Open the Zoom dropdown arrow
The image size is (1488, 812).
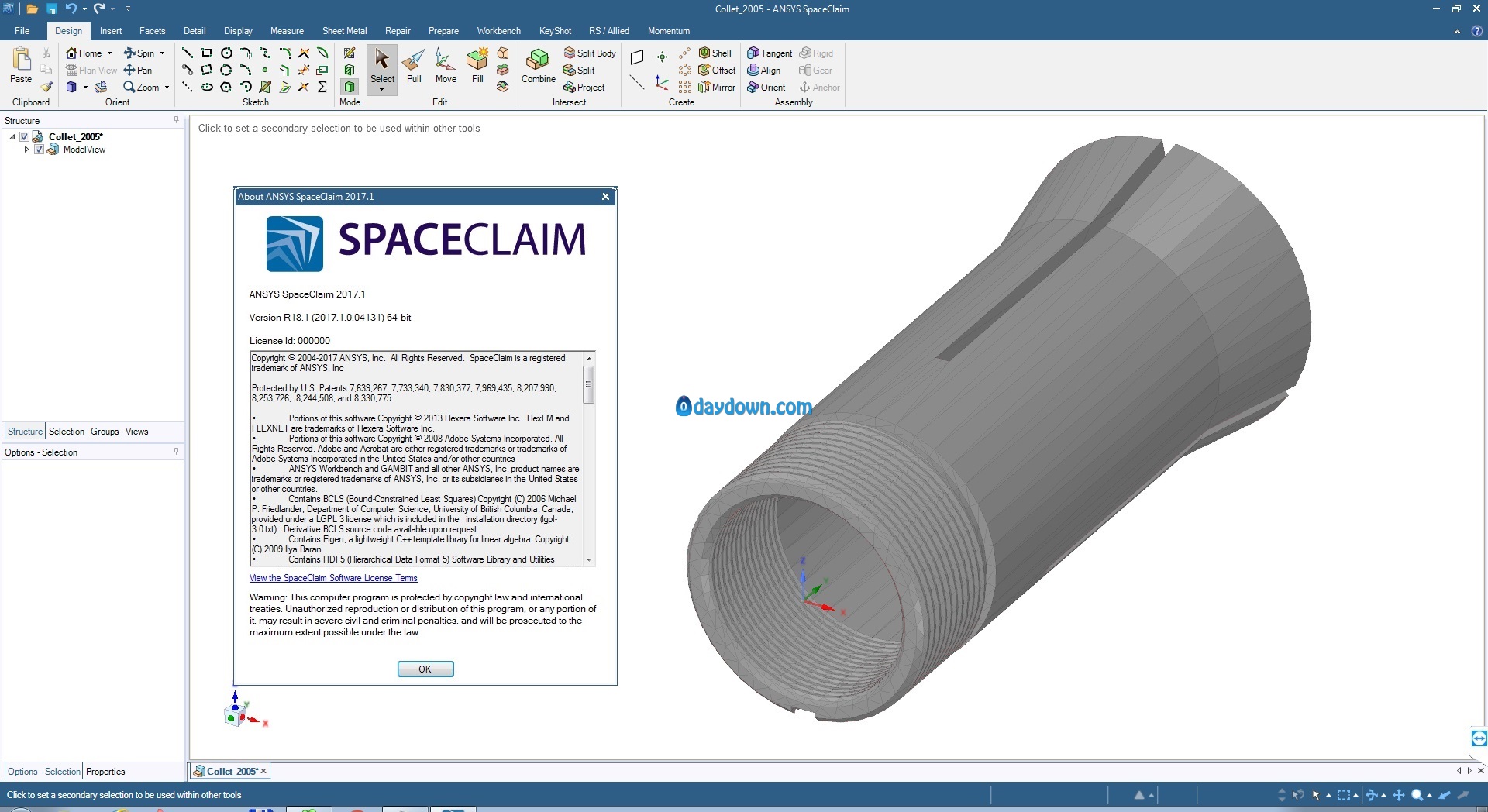click(x=167, y=87)
